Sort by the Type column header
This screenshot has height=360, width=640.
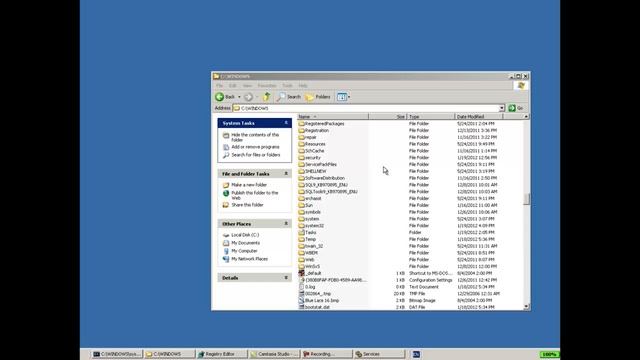[x=431, y=117]
